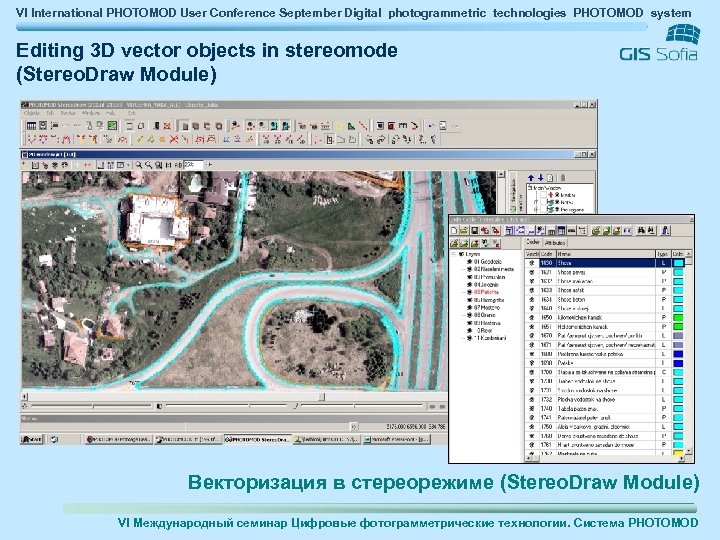This screenshot has height=540, width=720.
Task: Click the blue up arrow in the layer manager panel
Action: pyautogui.click(x=531, y=178)
